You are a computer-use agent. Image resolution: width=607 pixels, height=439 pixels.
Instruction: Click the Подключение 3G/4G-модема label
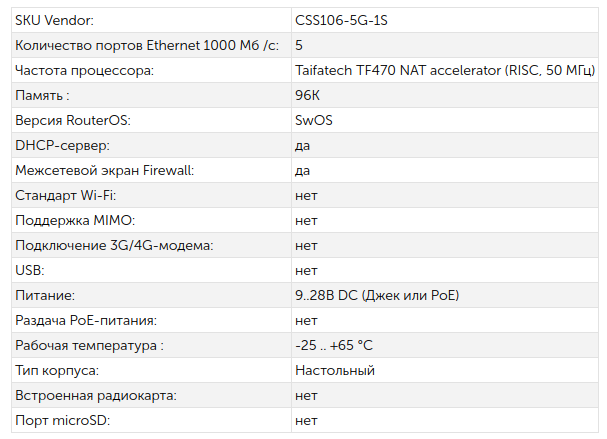(114, 245)
